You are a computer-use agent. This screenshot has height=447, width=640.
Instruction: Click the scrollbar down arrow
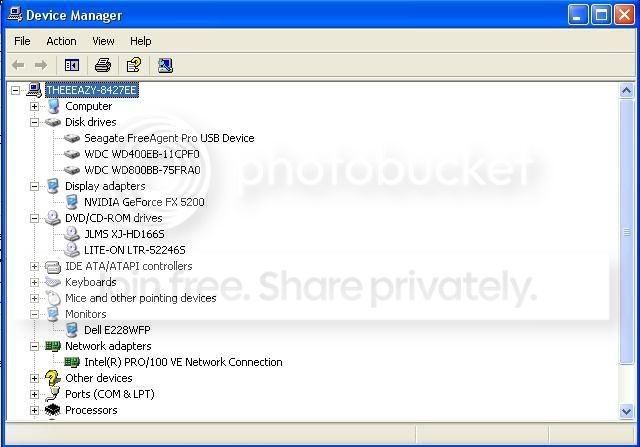tap(626, 411)
